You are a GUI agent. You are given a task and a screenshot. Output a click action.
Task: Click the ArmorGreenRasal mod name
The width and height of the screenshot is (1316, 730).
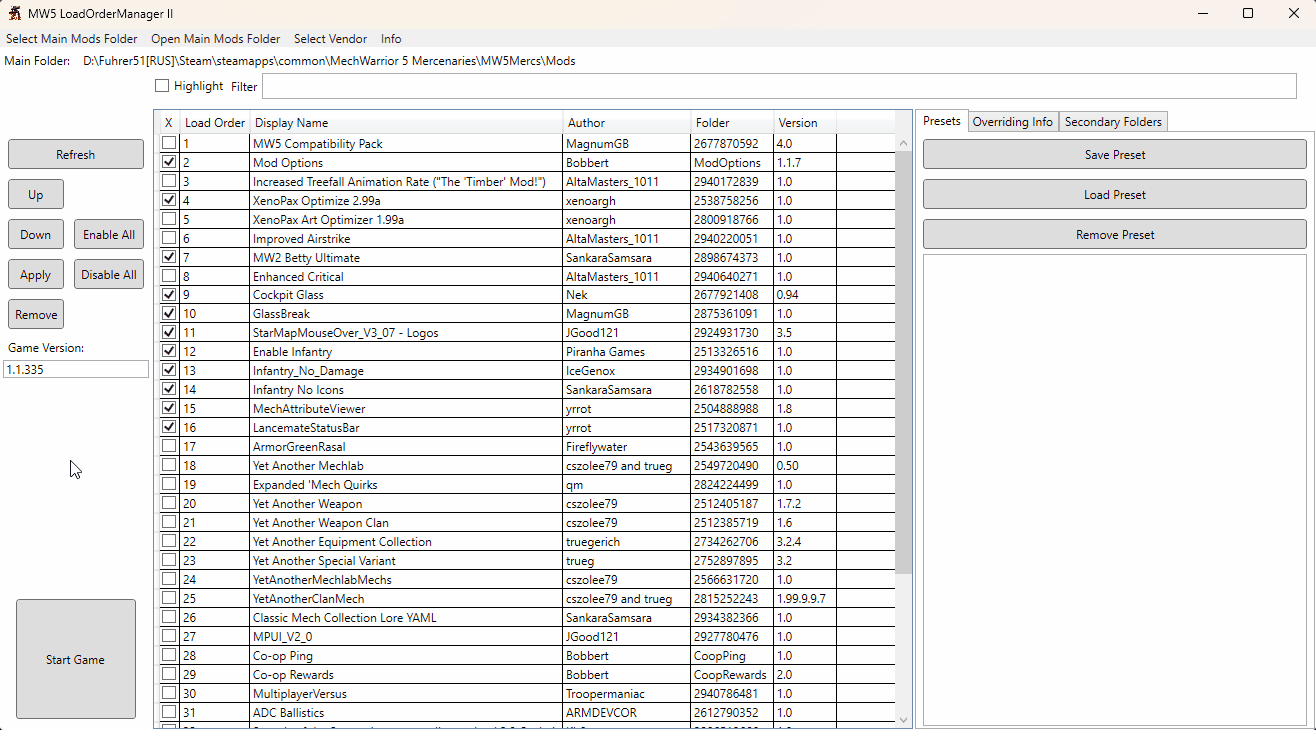click(x=299, y=447)
